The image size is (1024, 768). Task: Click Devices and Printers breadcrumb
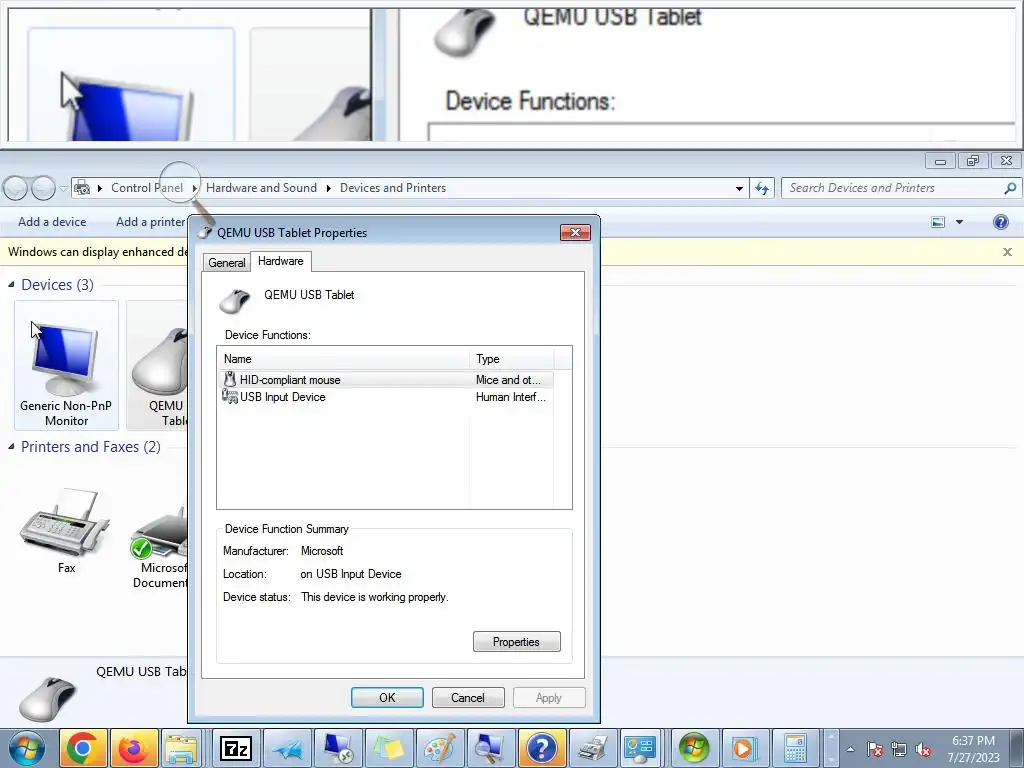[x=393, y=188]
